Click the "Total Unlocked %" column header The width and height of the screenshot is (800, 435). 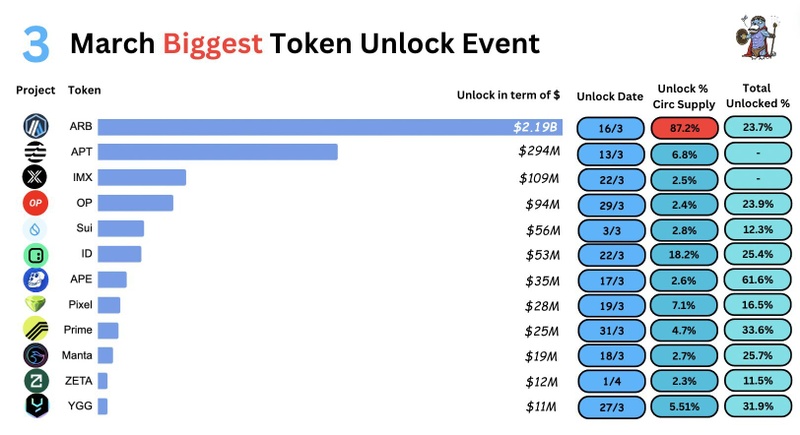coord(757,96)
